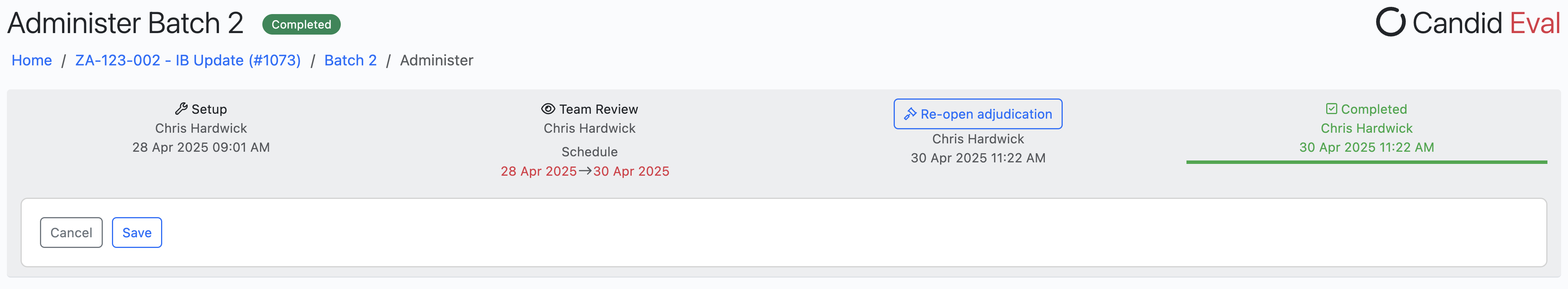Select the Team Review step label
This screenshot has width=1568, height=289.
[x=598, y=109]
